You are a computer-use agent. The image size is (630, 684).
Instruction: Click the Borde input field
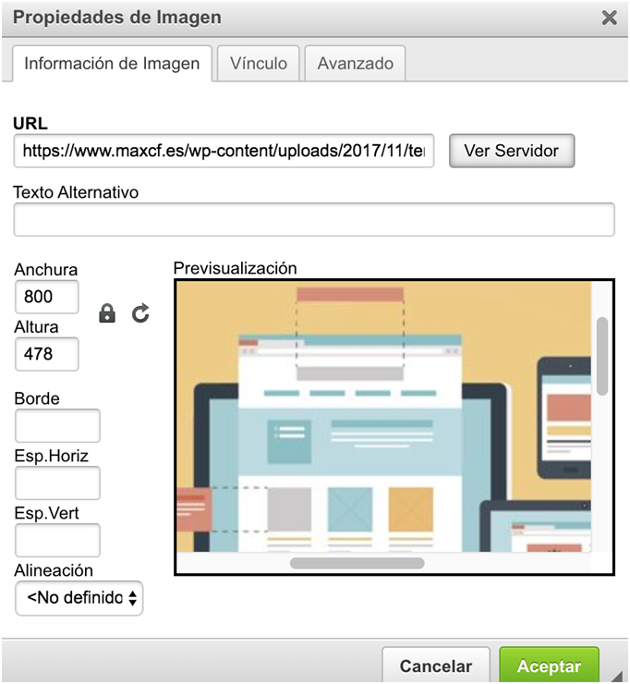(x=58, y=426)
